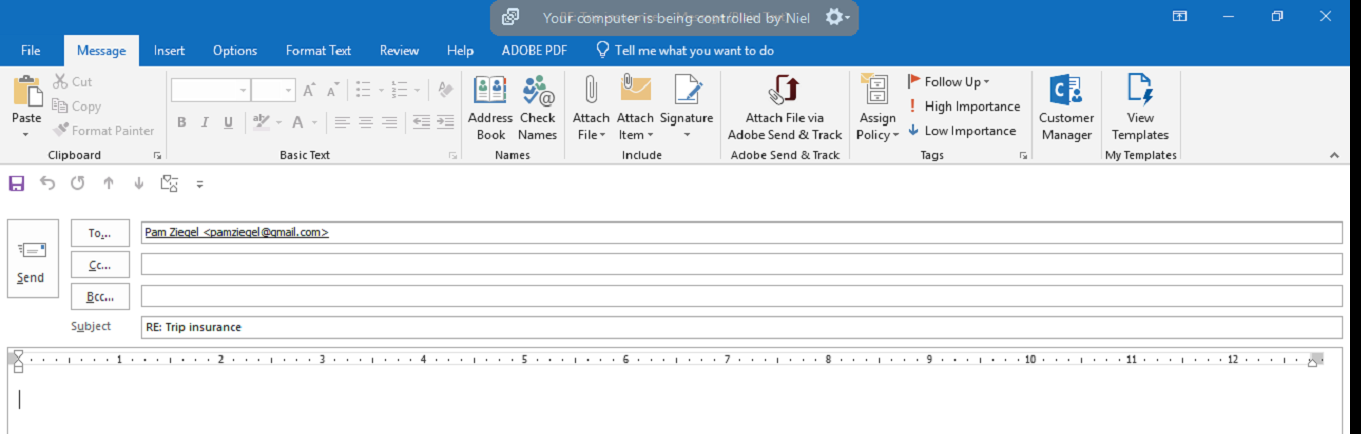The height and width of the screenshot is (434, 1361).
Task: Click the envelope icon in quick access toolbar
Action: tap(170, 183)
